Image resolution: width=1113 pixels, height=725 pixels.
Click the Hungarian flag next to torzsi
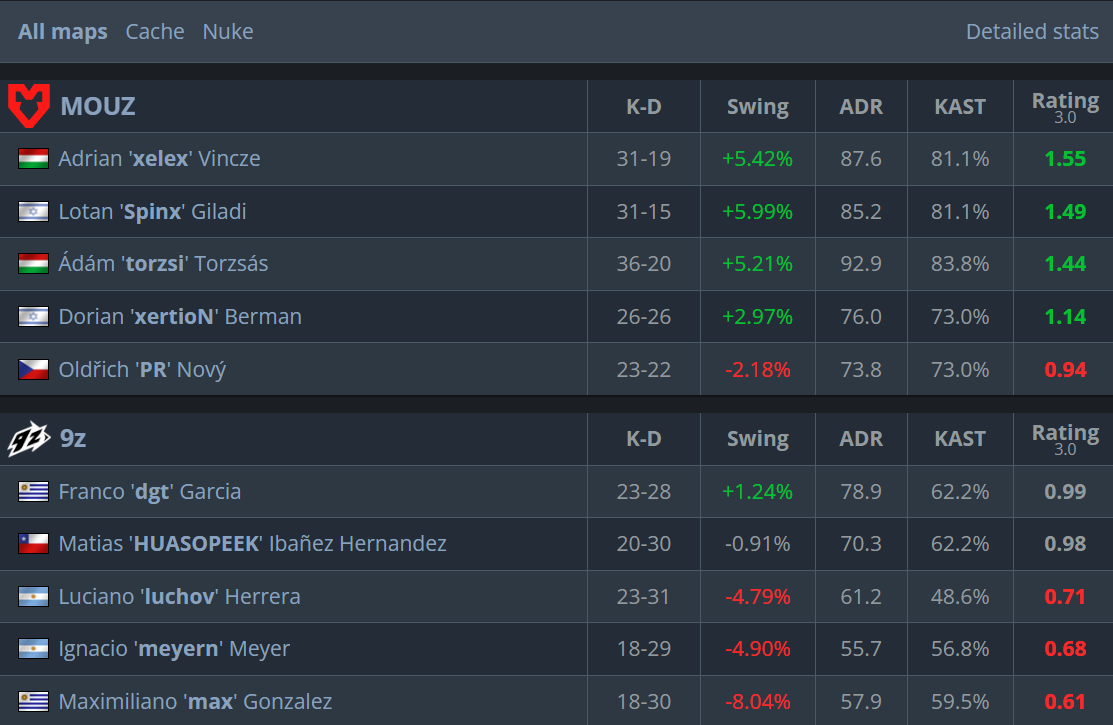click(x=33, y=263)
